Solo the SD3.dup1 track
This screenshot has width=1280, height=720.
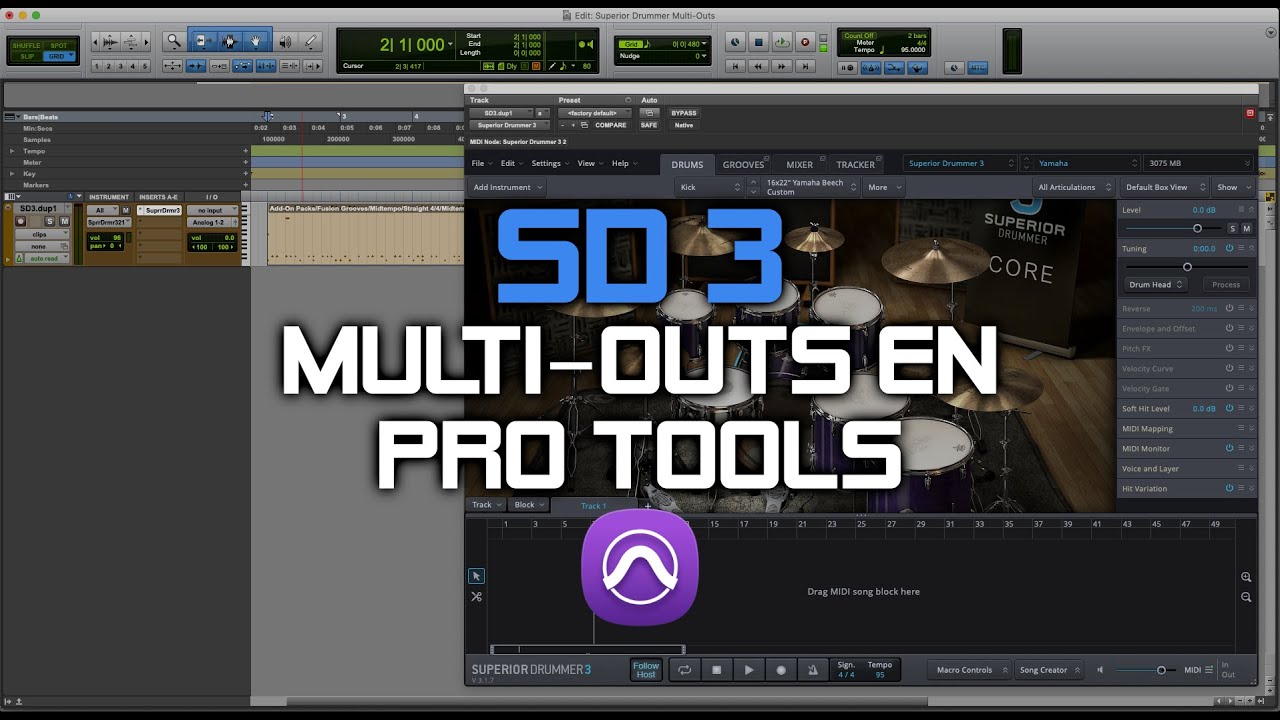pyautogui.click(x=50, y=221)
